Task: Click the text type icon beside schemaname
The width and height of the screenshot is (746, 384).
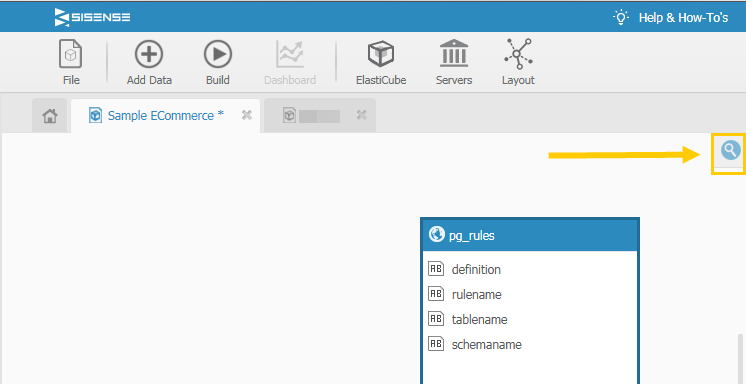Action: point(436,344)
